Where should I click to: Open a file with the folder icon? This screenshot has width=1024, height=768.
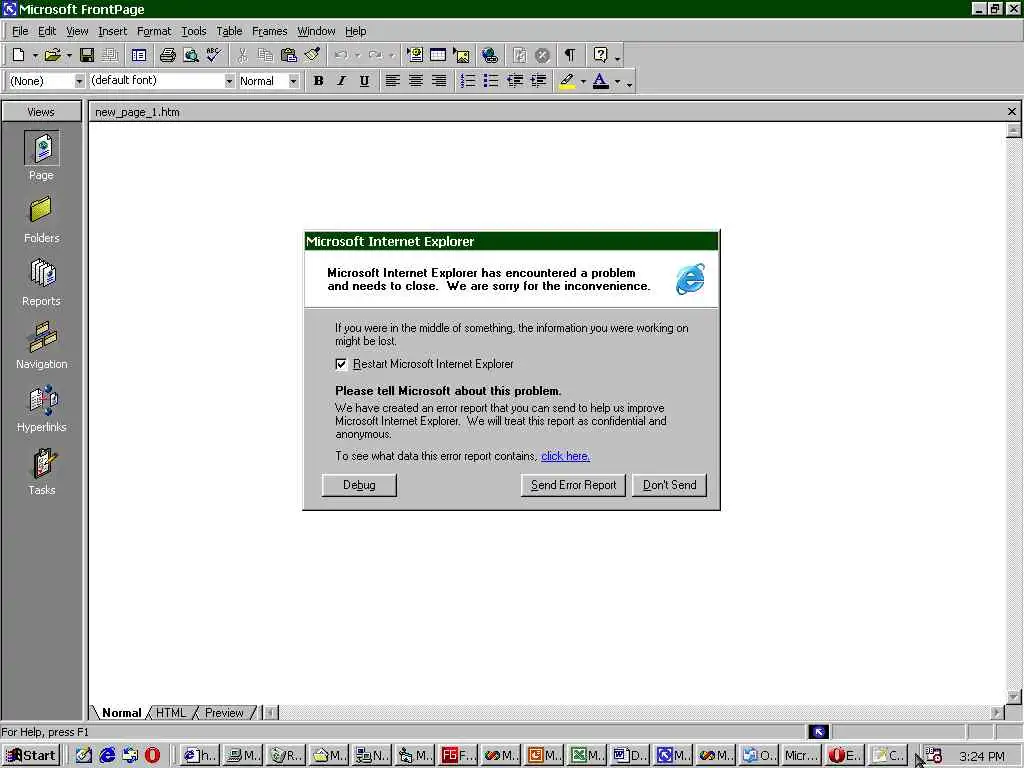[53, 56]
